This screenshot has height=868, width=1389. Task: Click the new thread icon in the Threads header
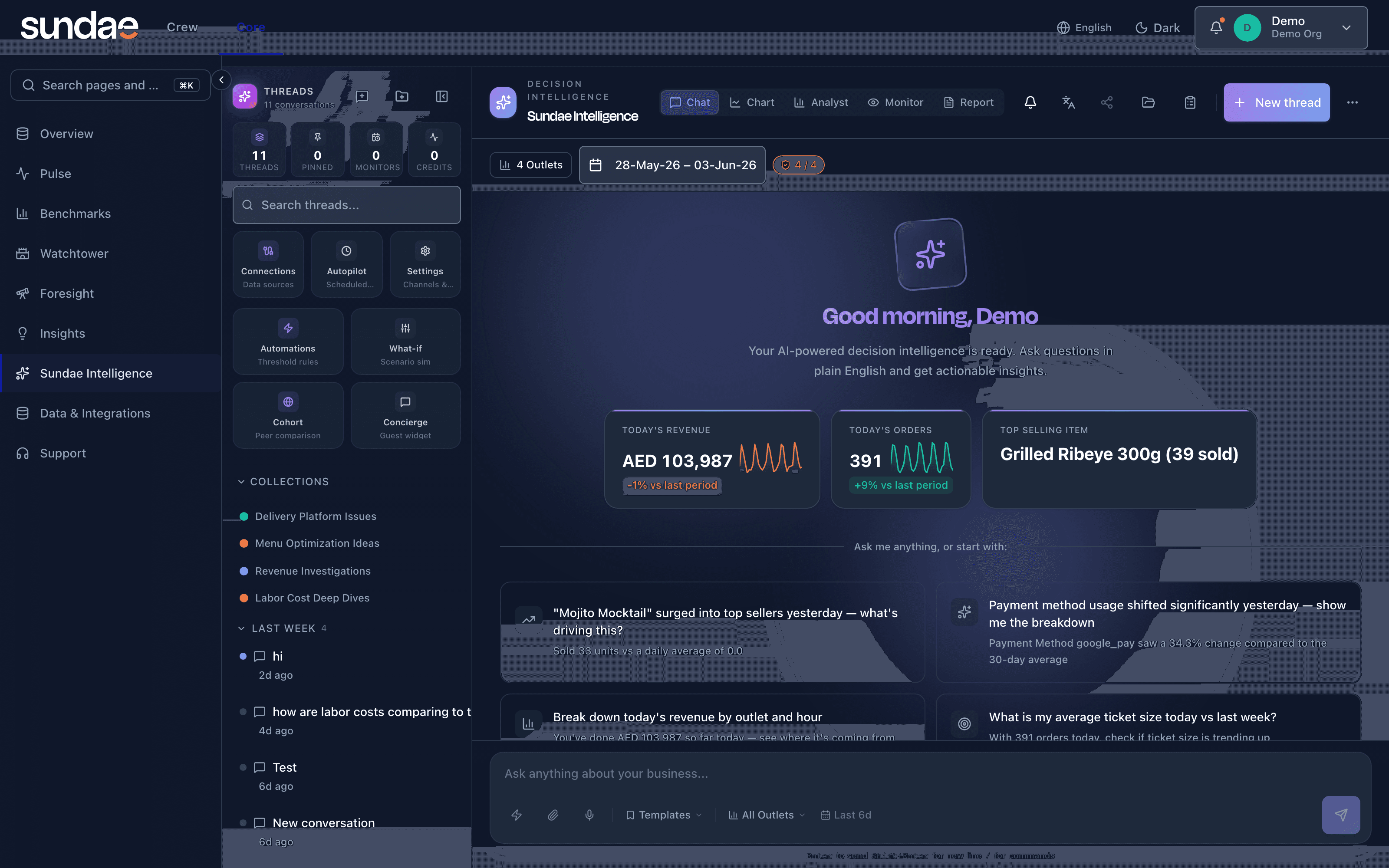point(362,96)
